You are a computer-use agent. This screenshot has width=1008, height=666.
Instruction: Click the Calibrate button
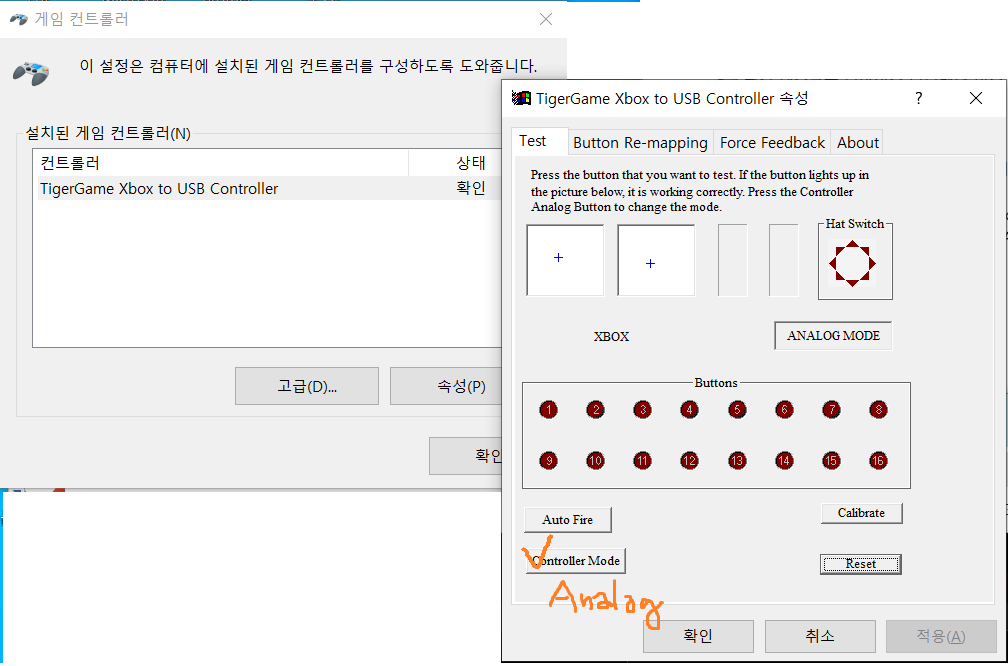861,513
